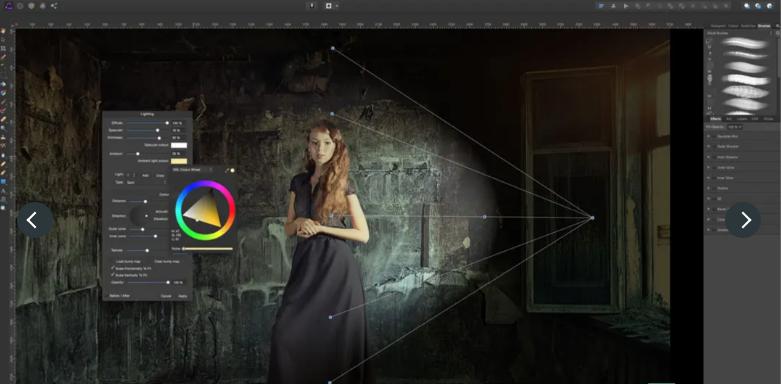The image size is (782, 384).
Task: Switch to the Brushes tab
Action: pyautogui.click(x=764, y=26)
